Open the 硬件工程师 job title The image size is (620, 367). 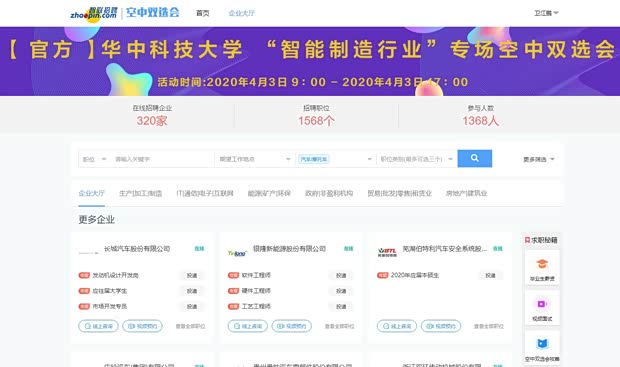pyautogui.click(x=256, y=291)
